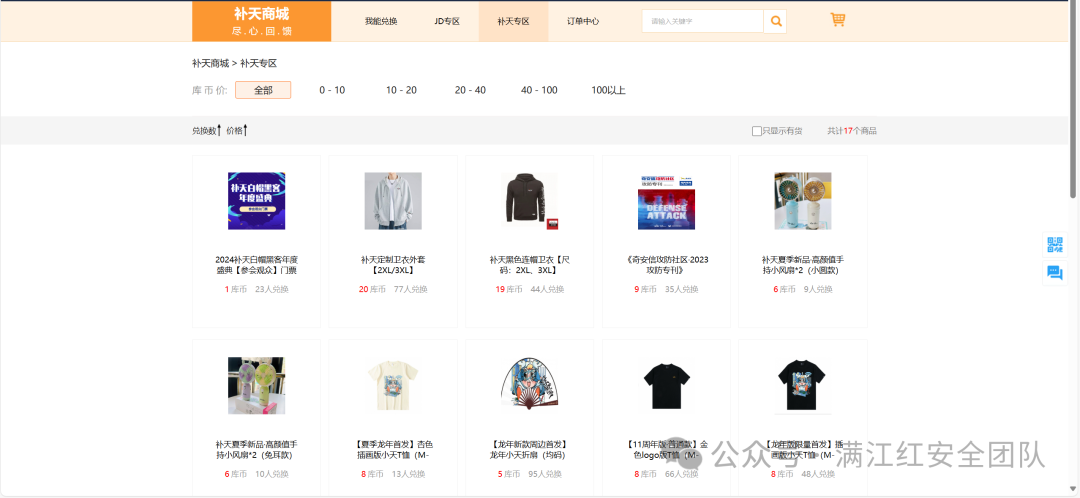The height and width of the screenshot is (498, 1080).
Task: Select 补天专区 nav tab
Action: (513, 21)
